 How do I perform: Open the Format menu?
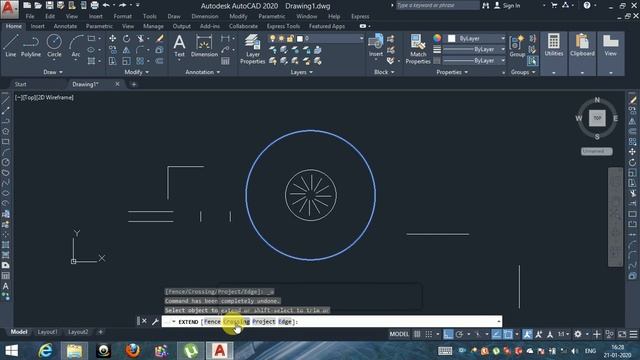coord(122,16)
